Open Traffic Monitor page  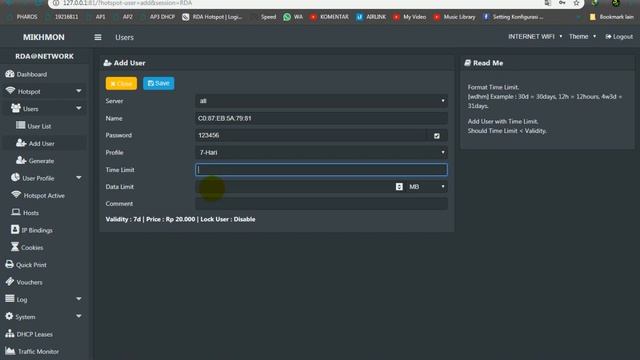pyautogui.click(x=32, y=351)
